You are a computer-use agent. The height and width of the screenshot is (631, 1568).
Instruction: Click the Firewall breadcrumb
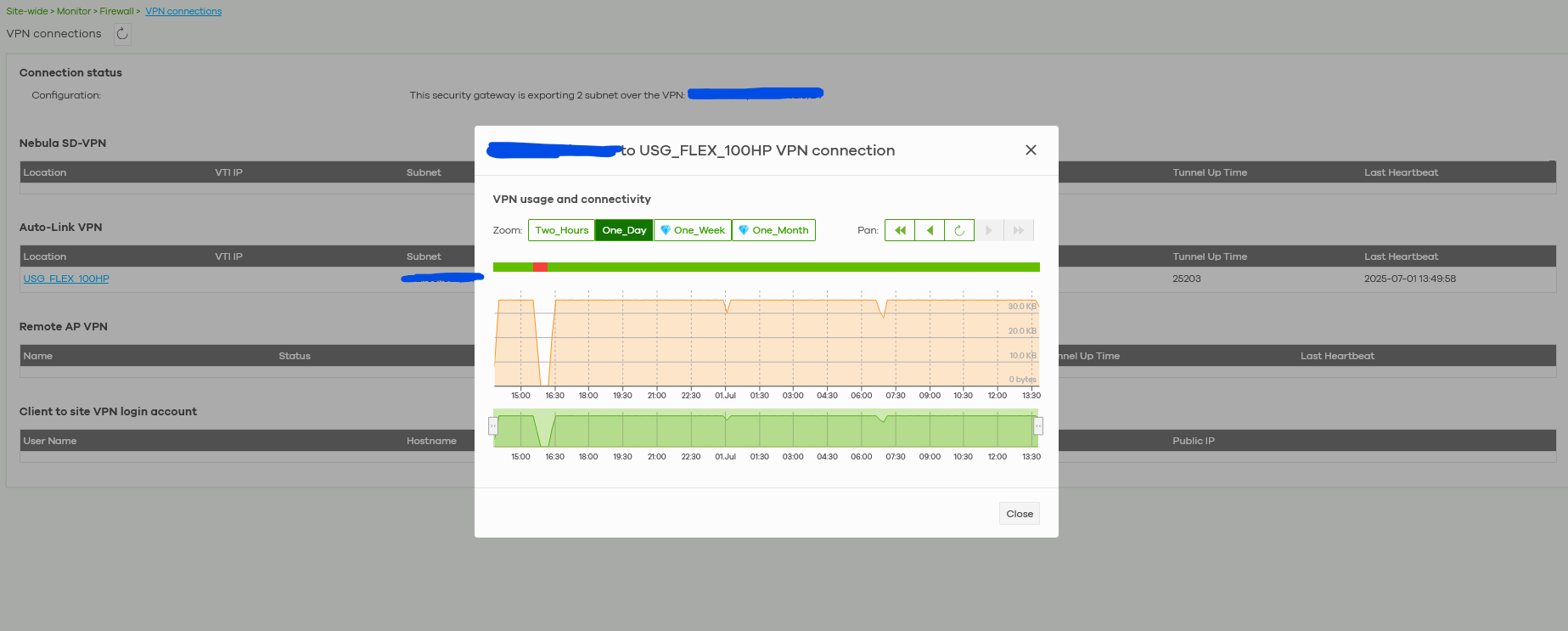pos(116,11)
